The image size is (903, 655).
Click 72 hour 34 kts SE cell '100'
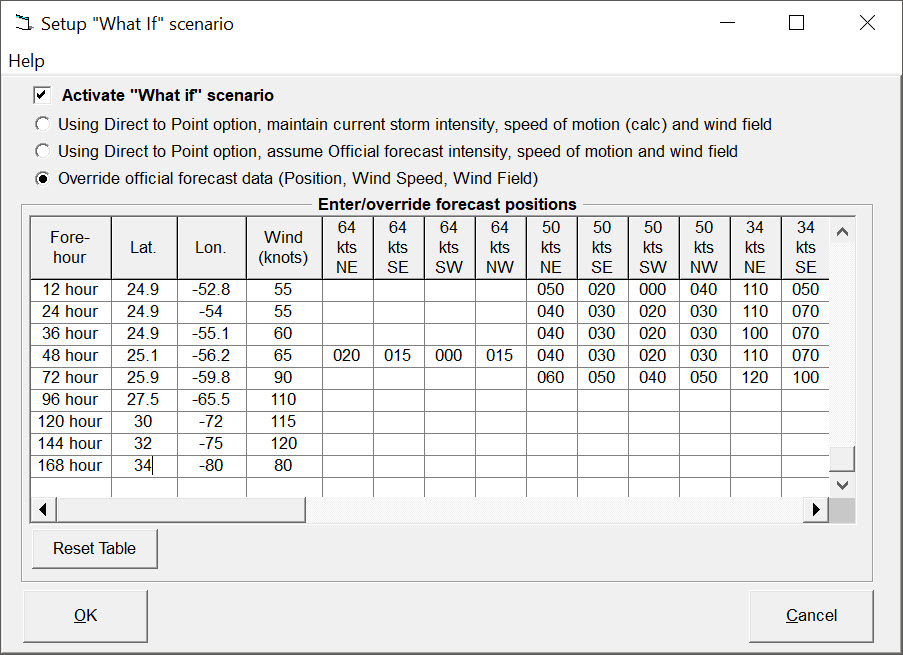pyautogui.click(x=806, y=377)
